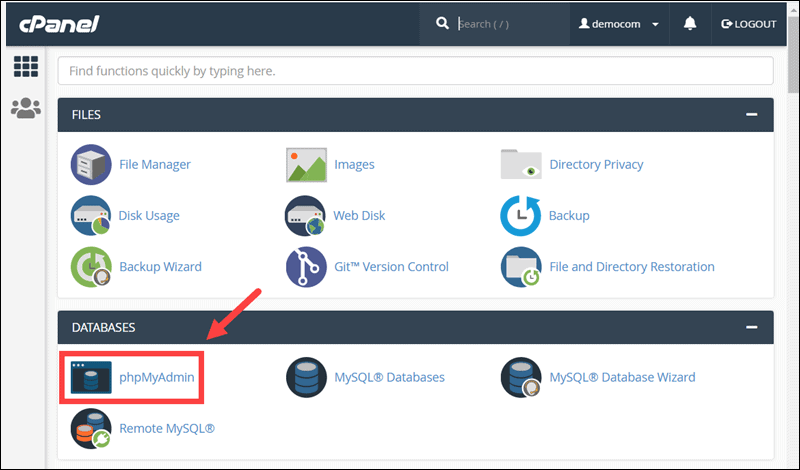Click the notifications bell icon

pos(690,23)
